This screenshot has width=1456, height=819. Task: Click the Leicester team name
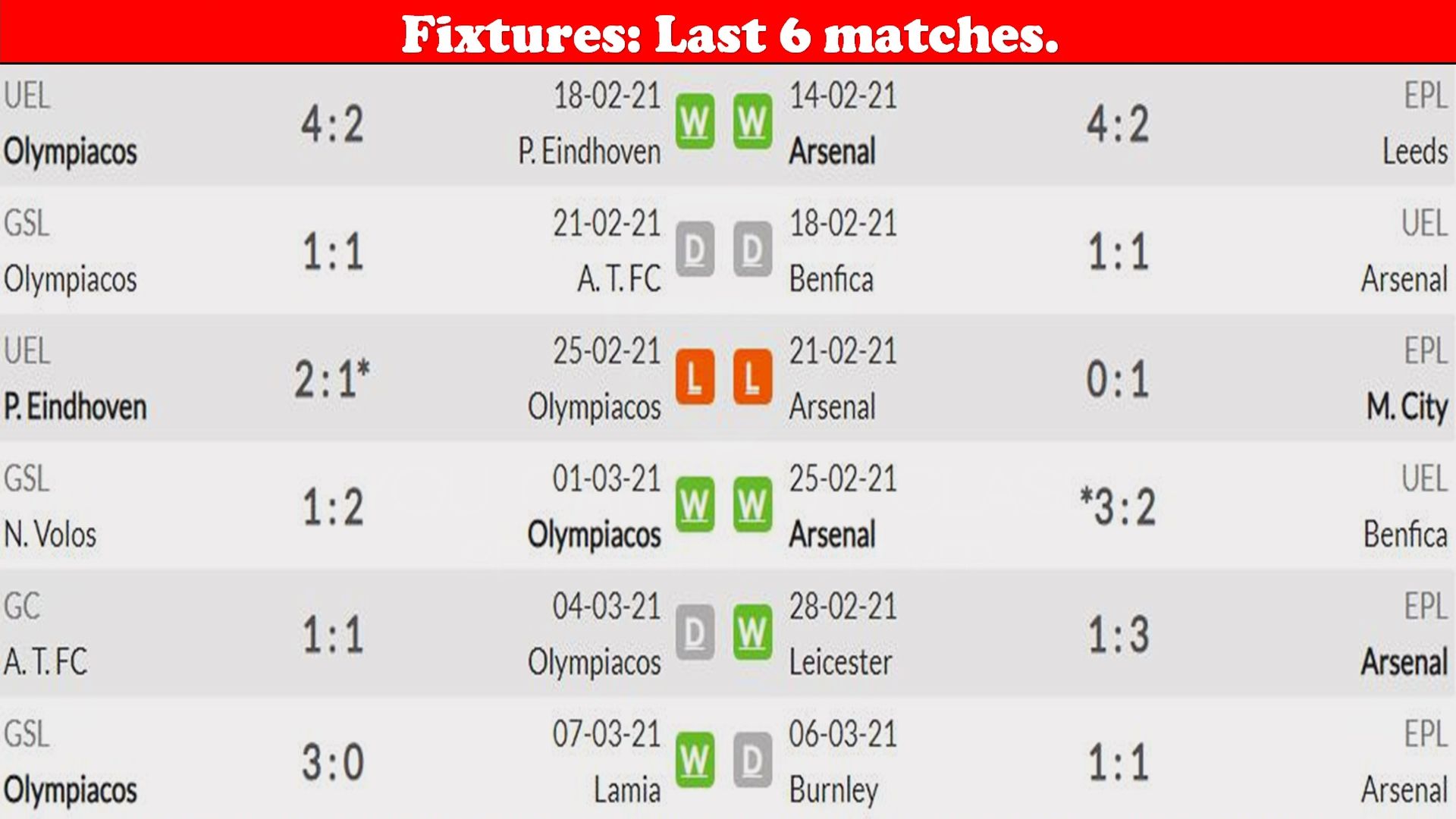(840, 663)
